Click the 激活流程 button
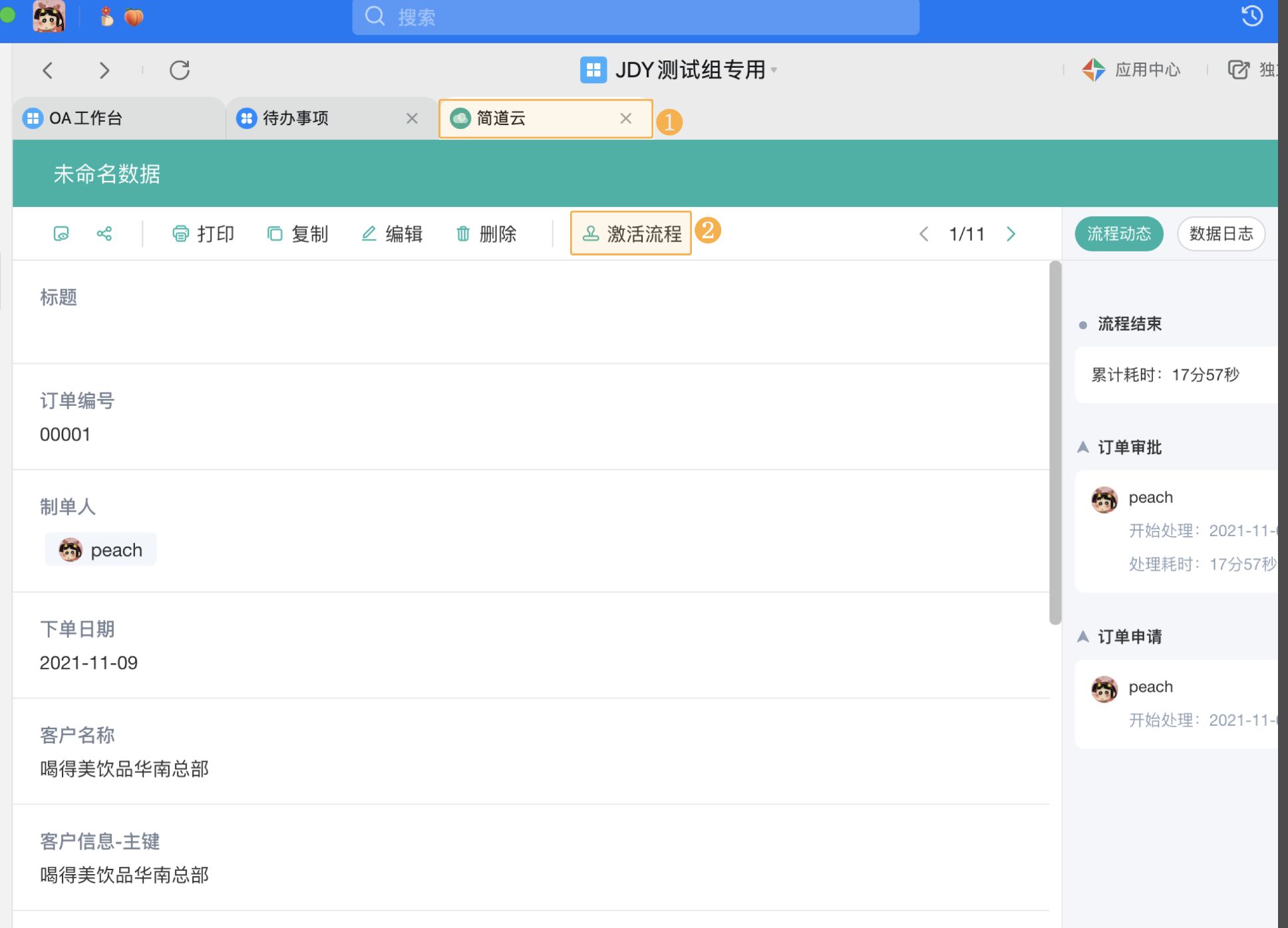Screen dimensions: 1288x928 [631, 233]
